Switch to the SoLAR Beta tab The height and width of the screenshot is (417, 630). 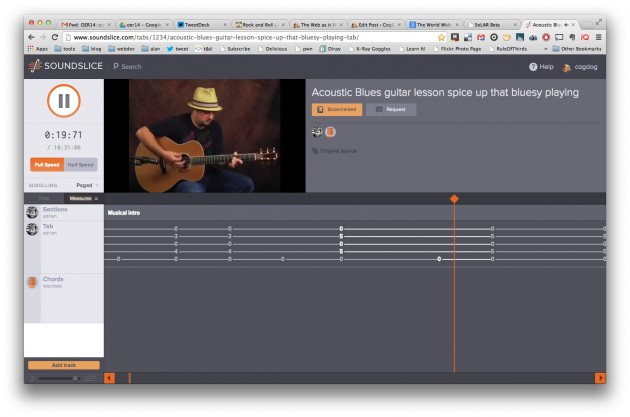point(492,25)
